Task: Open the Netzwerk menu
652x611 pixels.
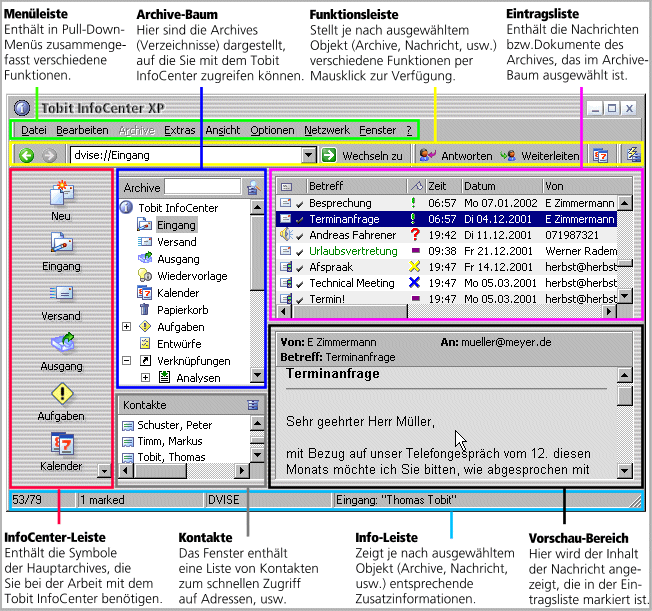Action: pyautogui.click(x=327, y=130)
